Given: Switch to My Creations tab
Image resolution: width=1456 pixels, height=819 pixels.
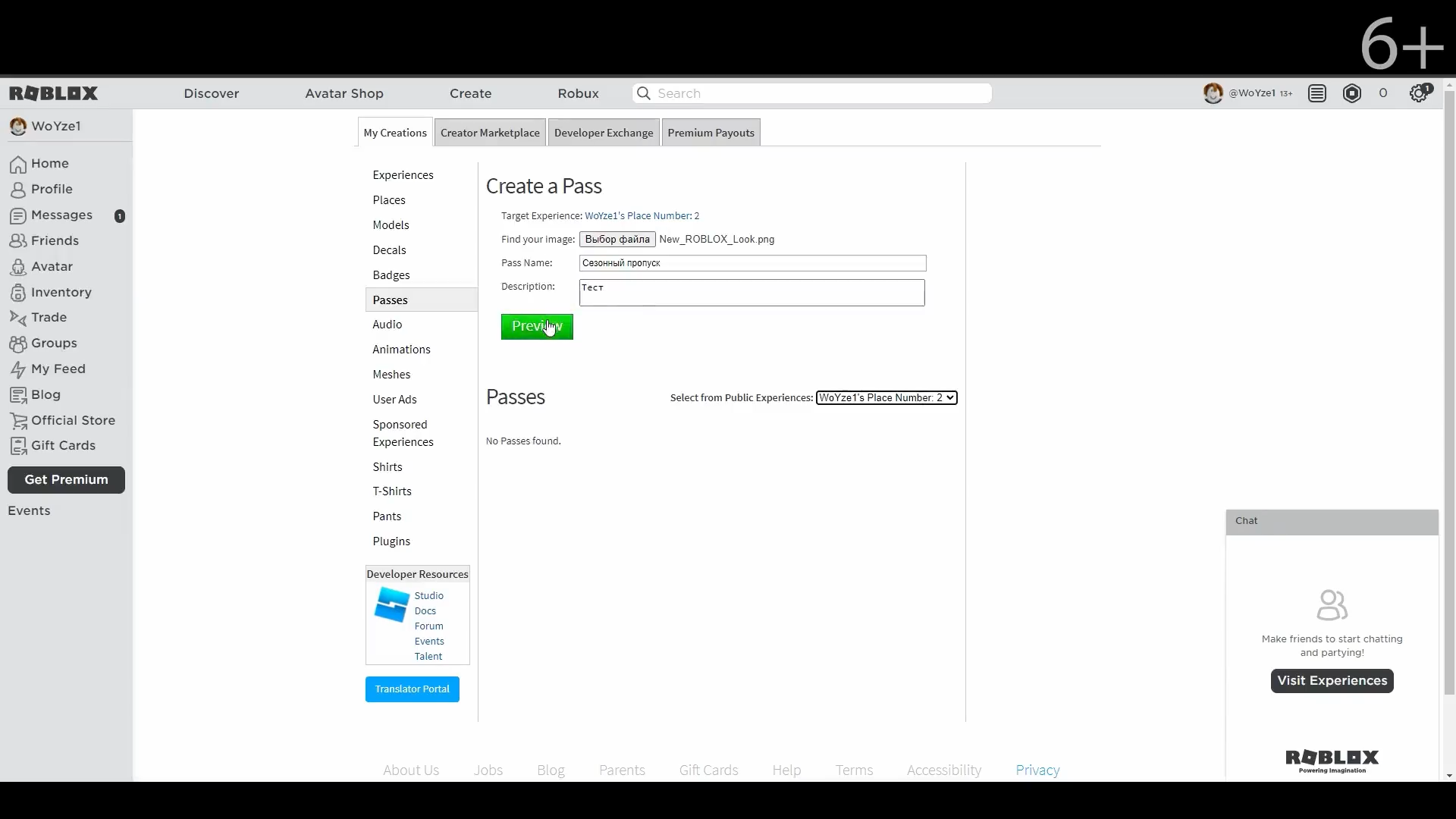Looking at the screenshot, I should click(x=395, y=133).
